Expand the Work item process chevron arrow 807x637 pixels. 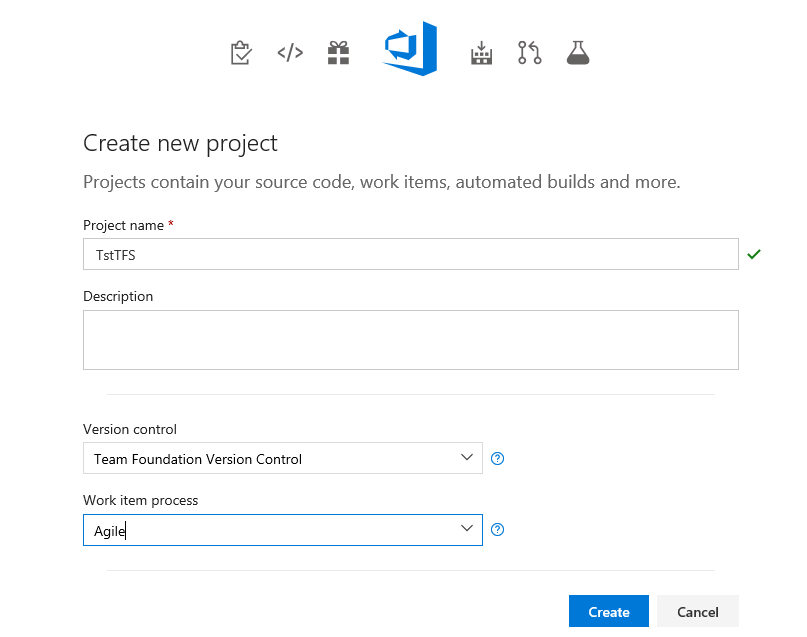pyautogui.click(x=466, y=529)
